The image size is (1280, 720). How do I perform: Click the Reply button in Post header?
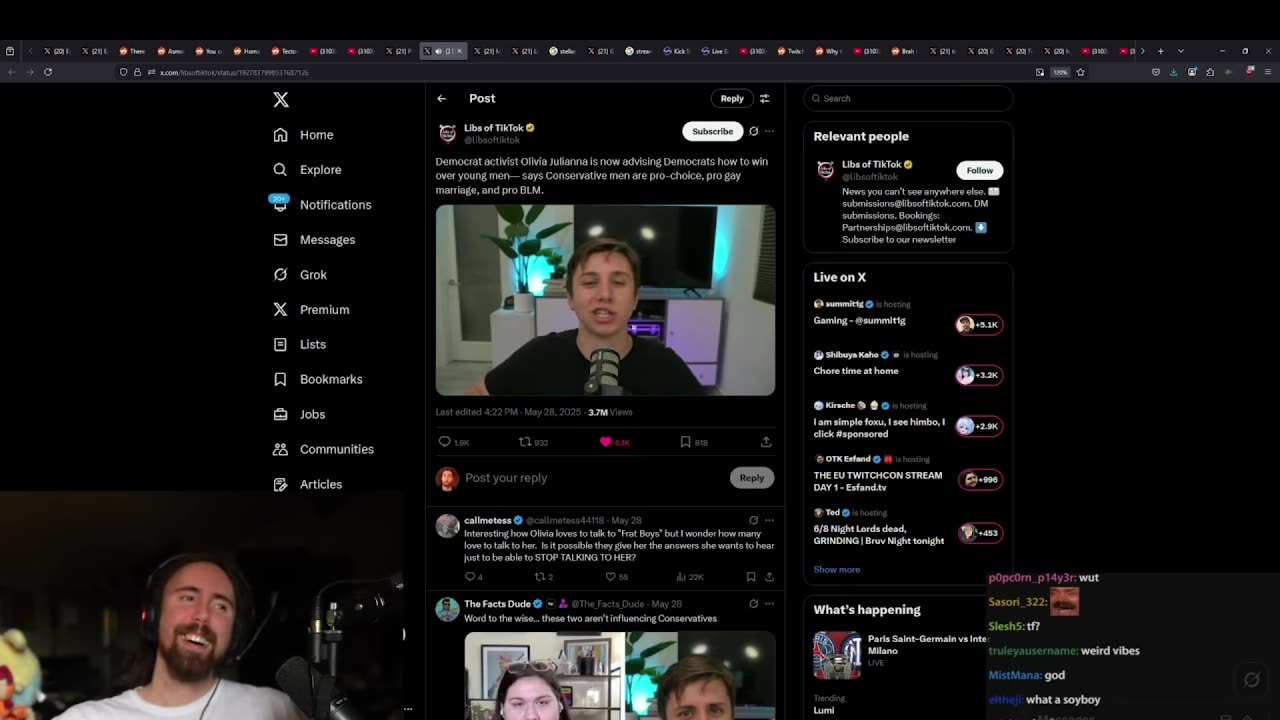[x=732, y=98]
